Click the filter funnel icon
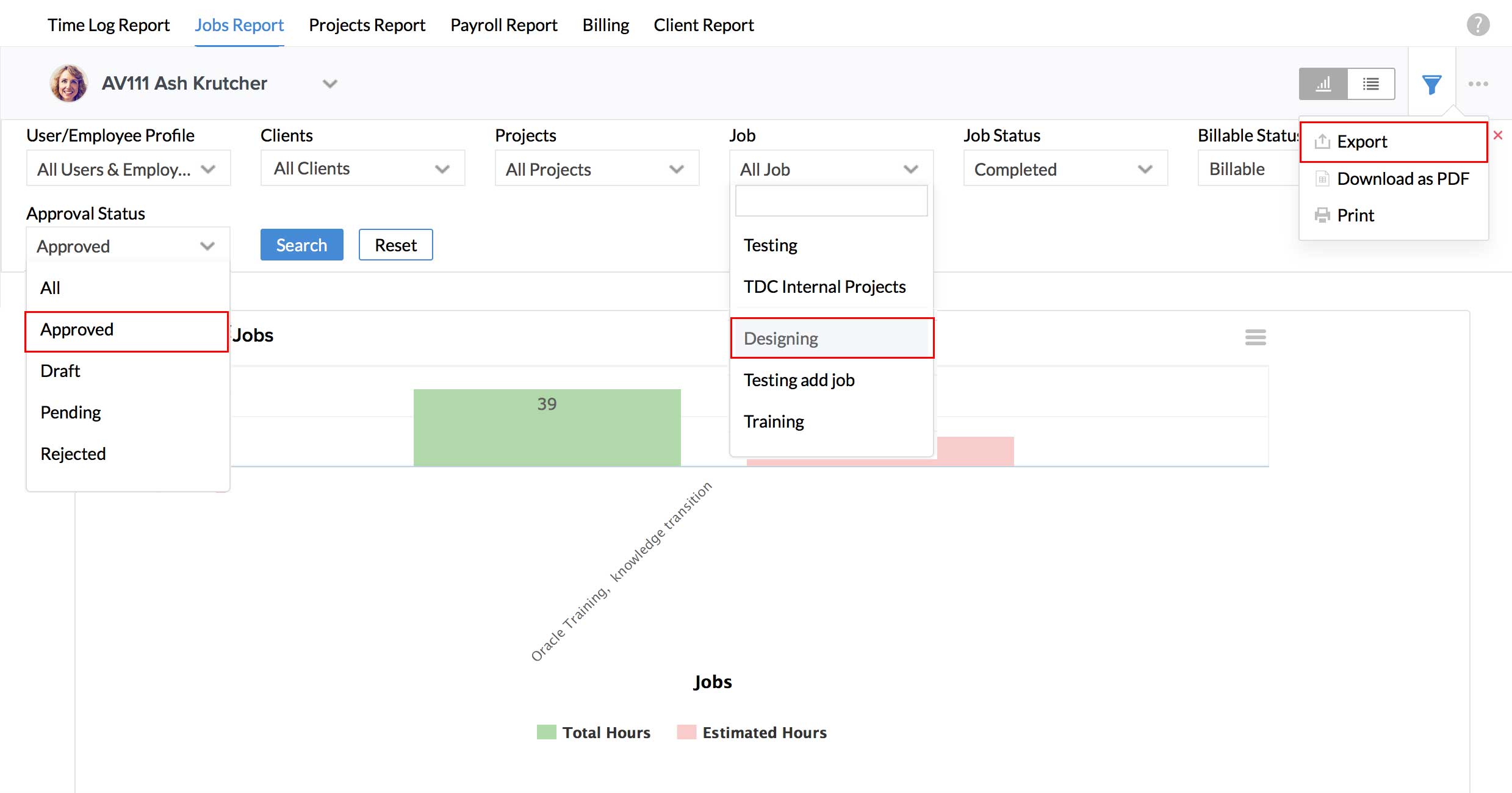Image resolution: width=1512 pixels, height=793 pixels. 1431,84
